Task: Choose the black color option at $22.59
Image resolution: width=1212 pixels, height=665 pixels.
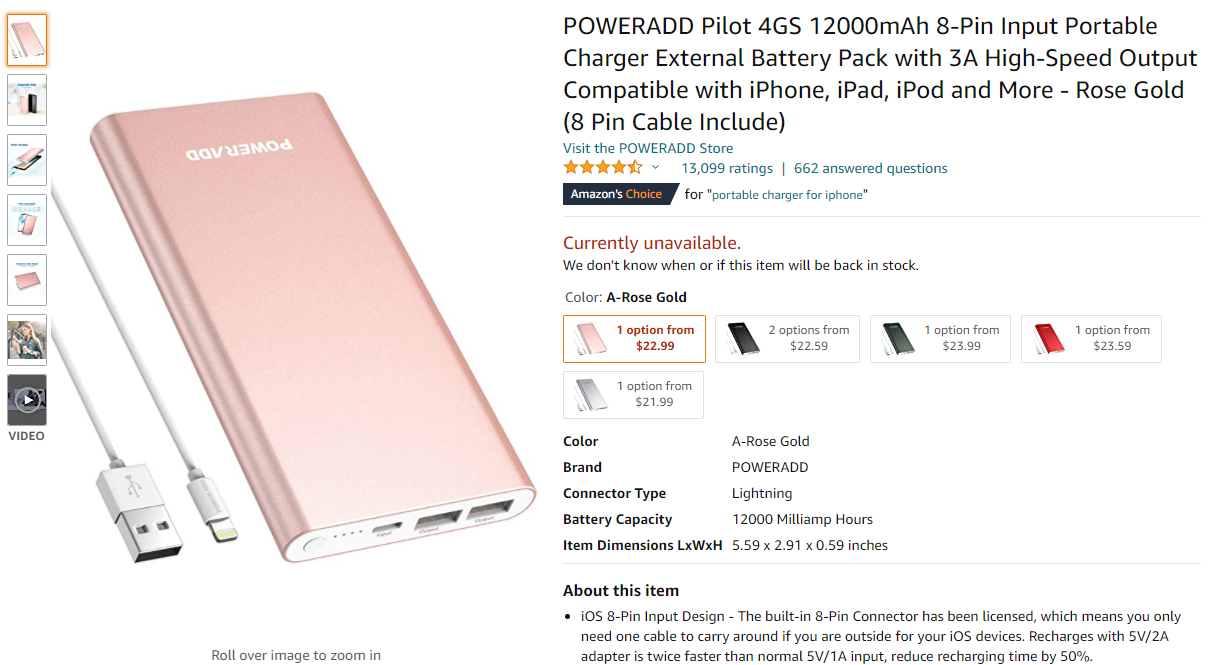Action: [787, 339]
